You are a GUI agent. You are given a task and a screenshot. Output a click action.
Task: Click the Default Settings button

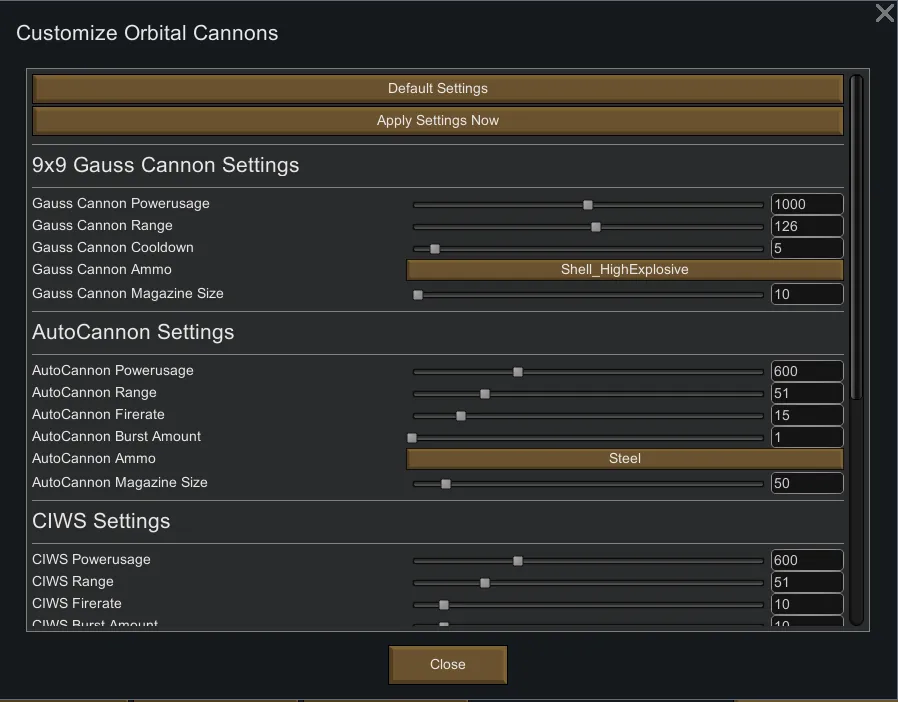point(438,88)
